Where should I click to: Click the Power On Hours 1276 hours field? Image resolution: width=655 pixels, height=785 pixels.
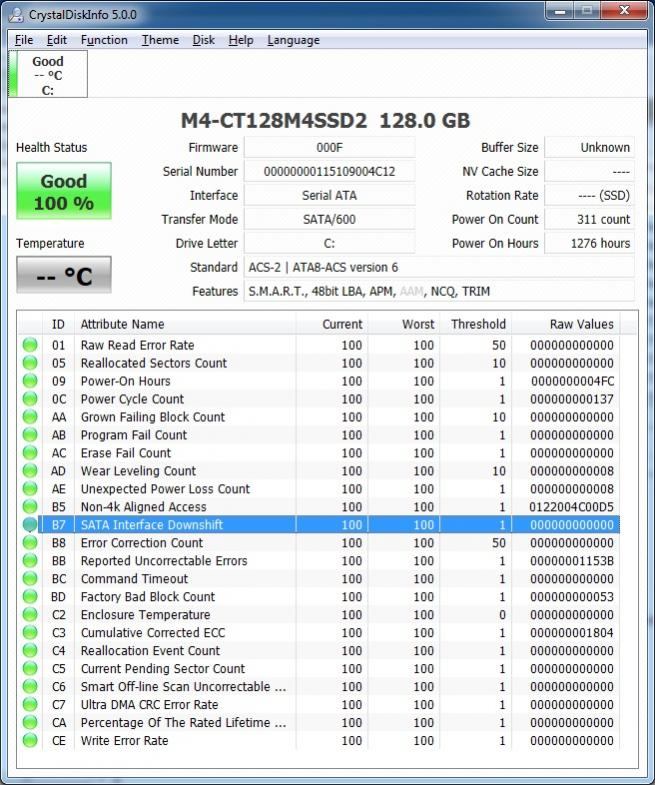[x=589, y=243]
